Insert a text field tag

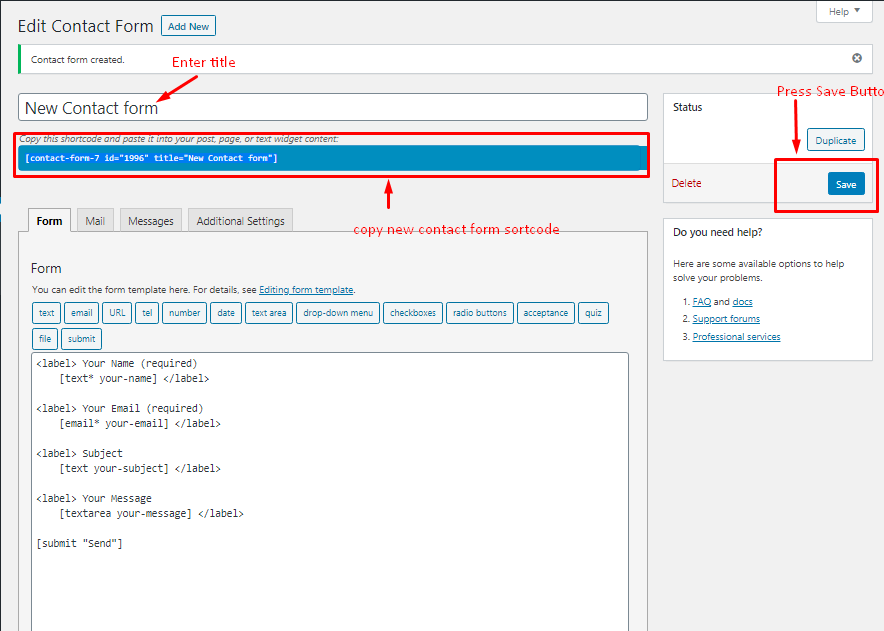(x=47, y=313)
